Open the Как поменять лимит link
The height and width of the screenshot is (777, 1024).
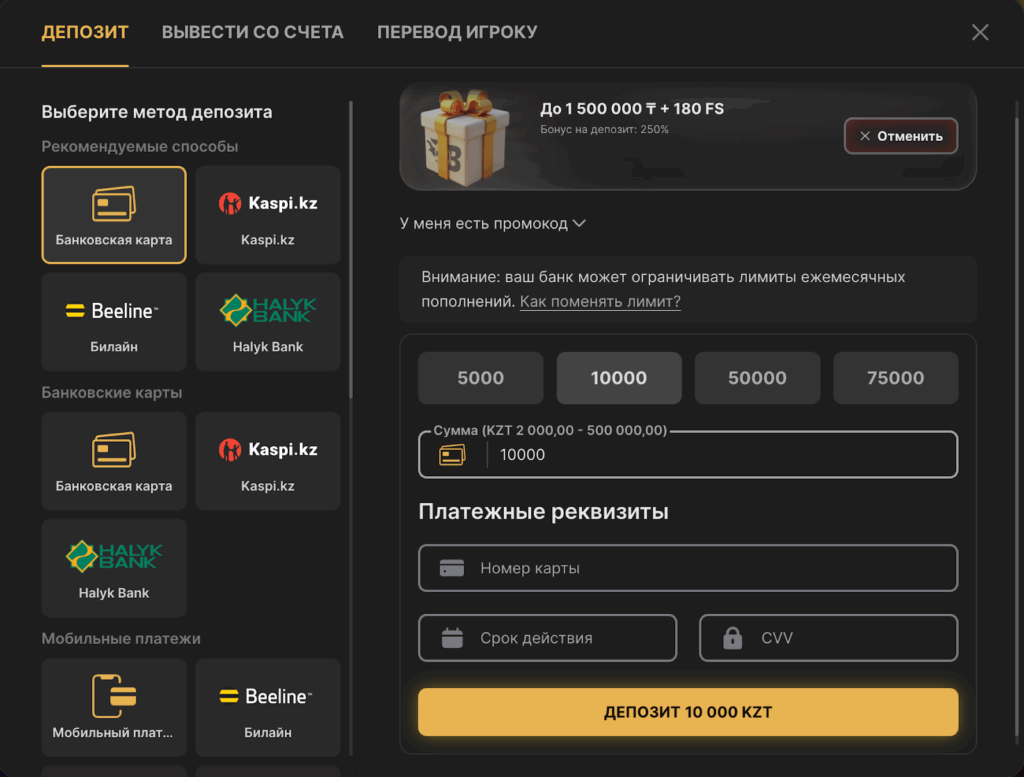pyautogui.click(x=600, y=302)
